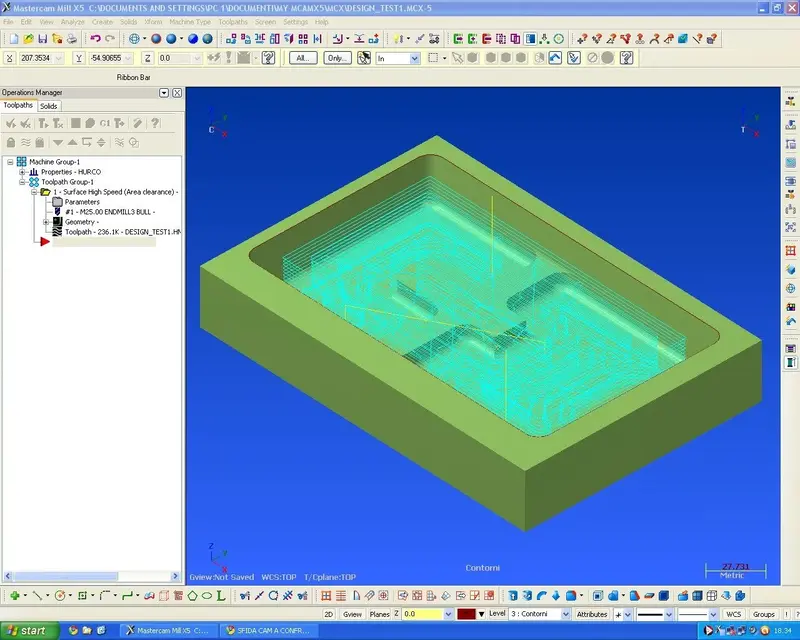Open the Toolpaths menu
This screenshot has height=640, width=800.
(x=233, y=22)
